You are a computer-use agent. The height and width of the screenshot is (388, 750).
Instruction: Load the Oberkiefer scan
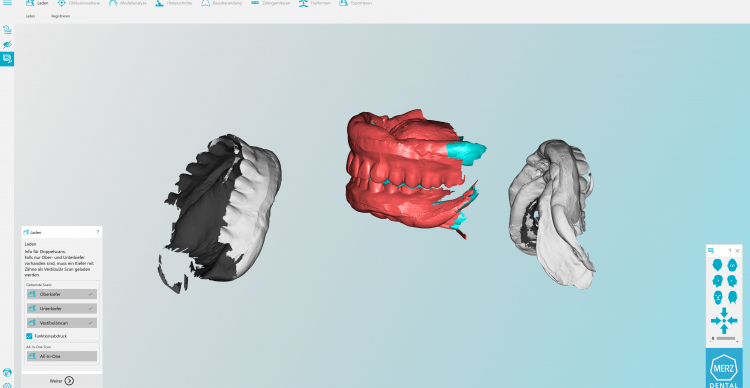click(62, 294)
